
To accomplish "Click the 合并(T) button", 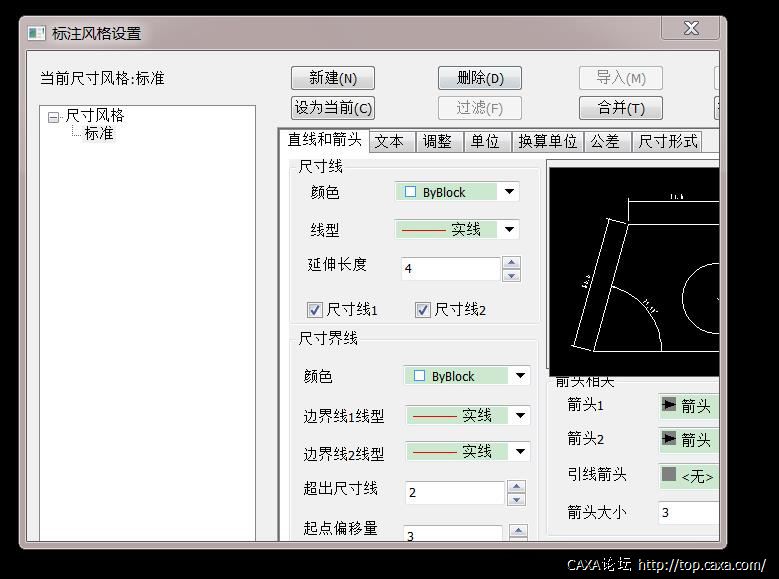I will point(621,108).
